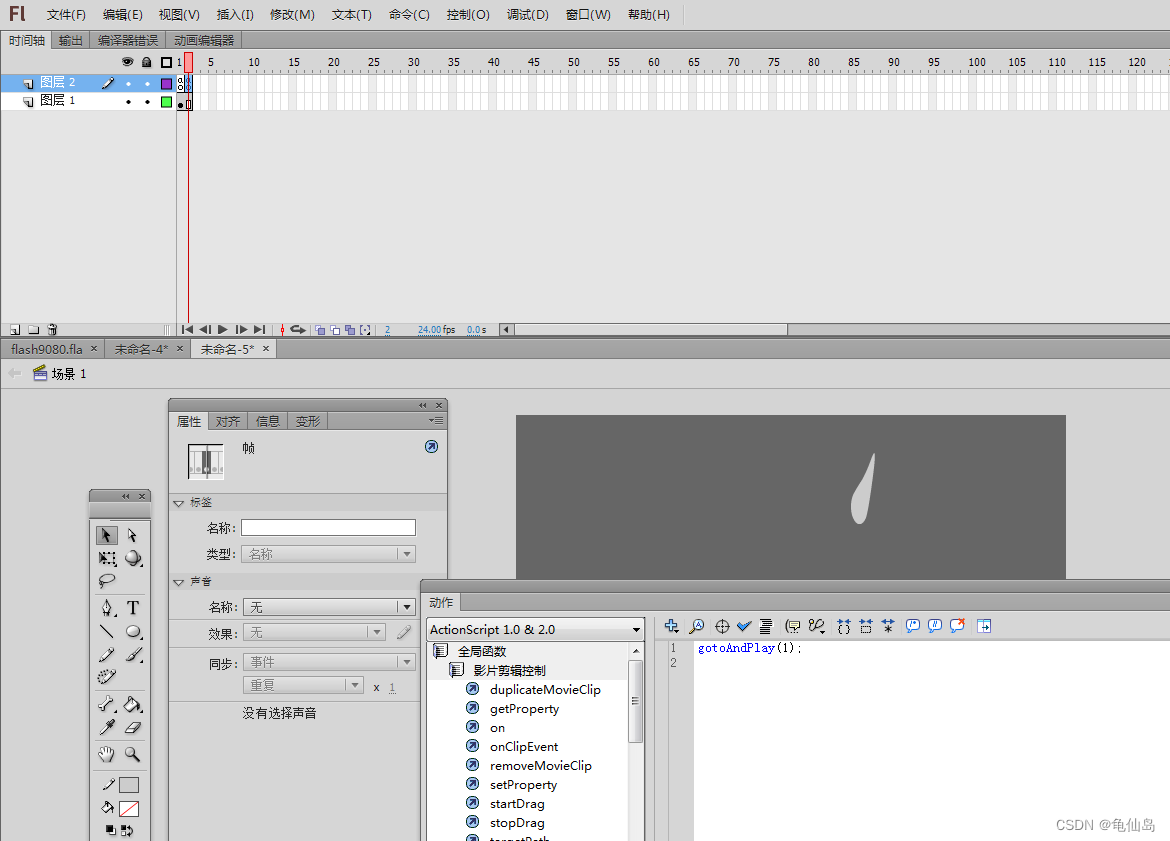Screen dimensions: 1170x841
Task: Click the new layer icon below layers
Action: 15,329
